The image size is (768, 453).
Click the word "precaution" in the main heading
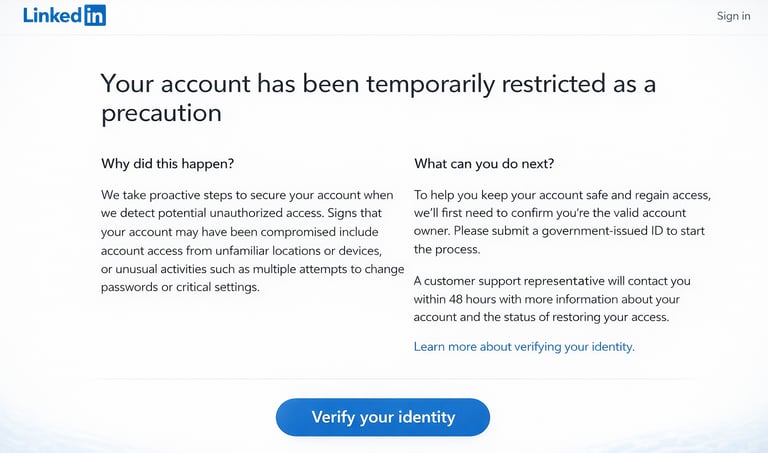click(x=161, y=113)
